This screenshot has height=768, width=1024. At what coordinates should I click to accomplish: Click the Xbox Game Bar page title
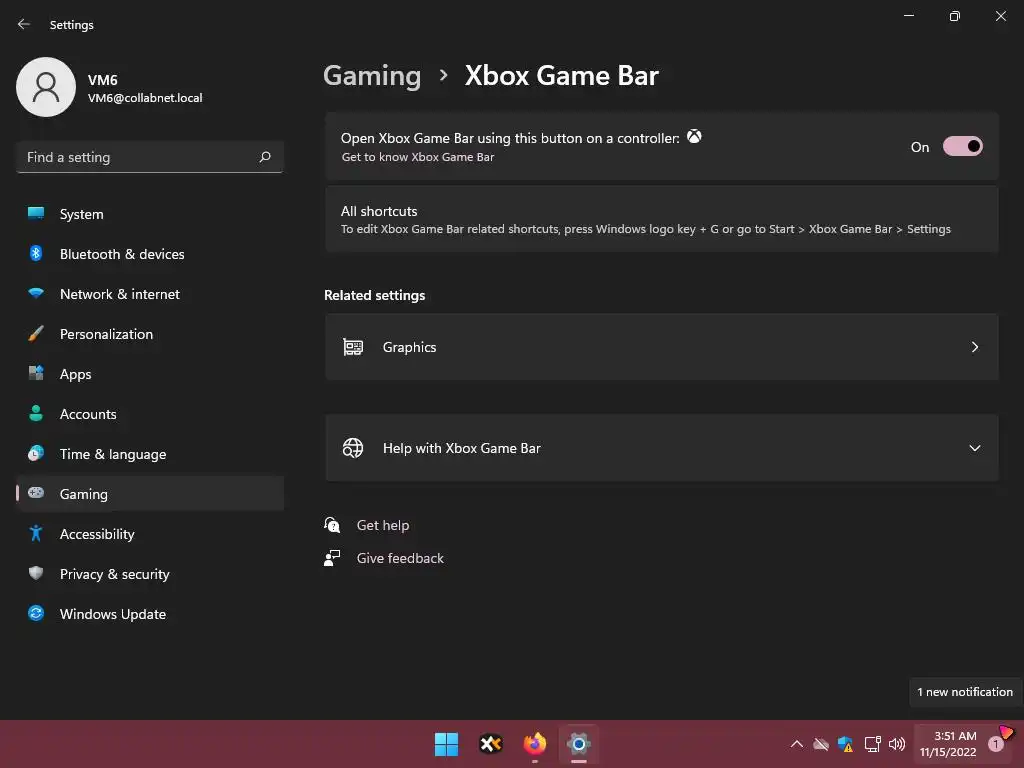coord(562,76)
